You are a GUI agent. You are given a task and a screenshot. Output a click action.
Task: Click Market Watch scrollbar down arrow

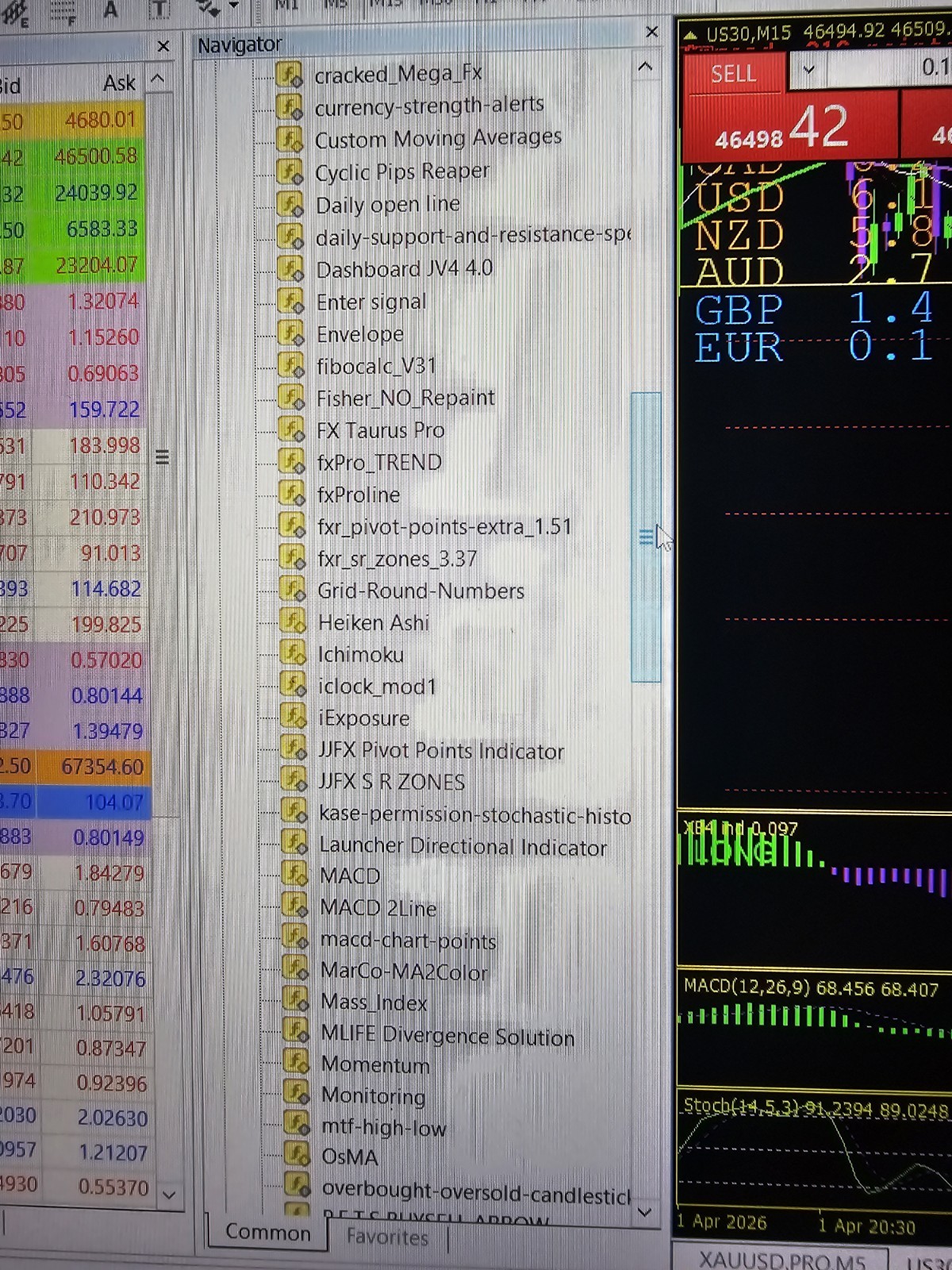[169, 1194]
